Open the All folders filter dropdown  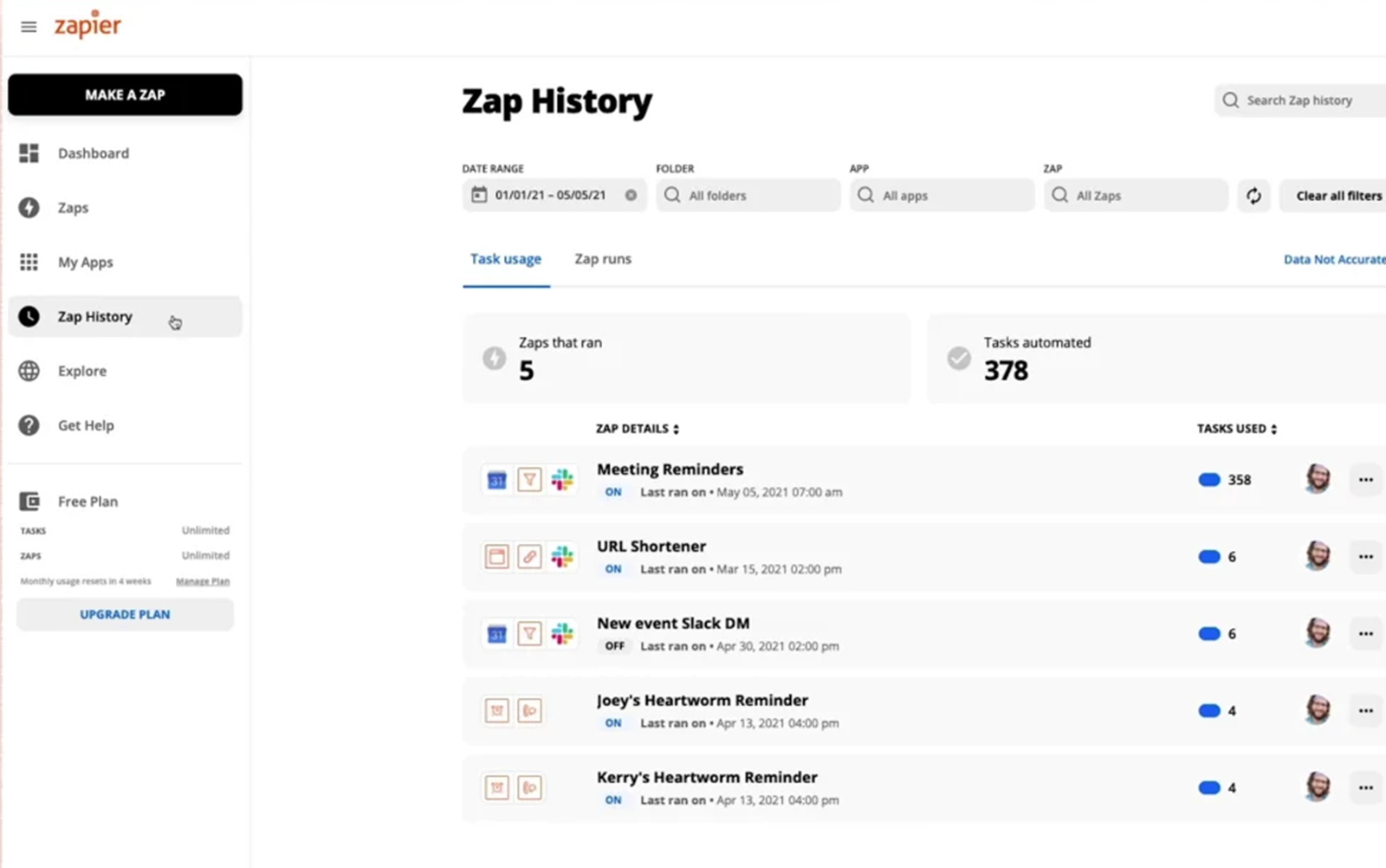748,195
